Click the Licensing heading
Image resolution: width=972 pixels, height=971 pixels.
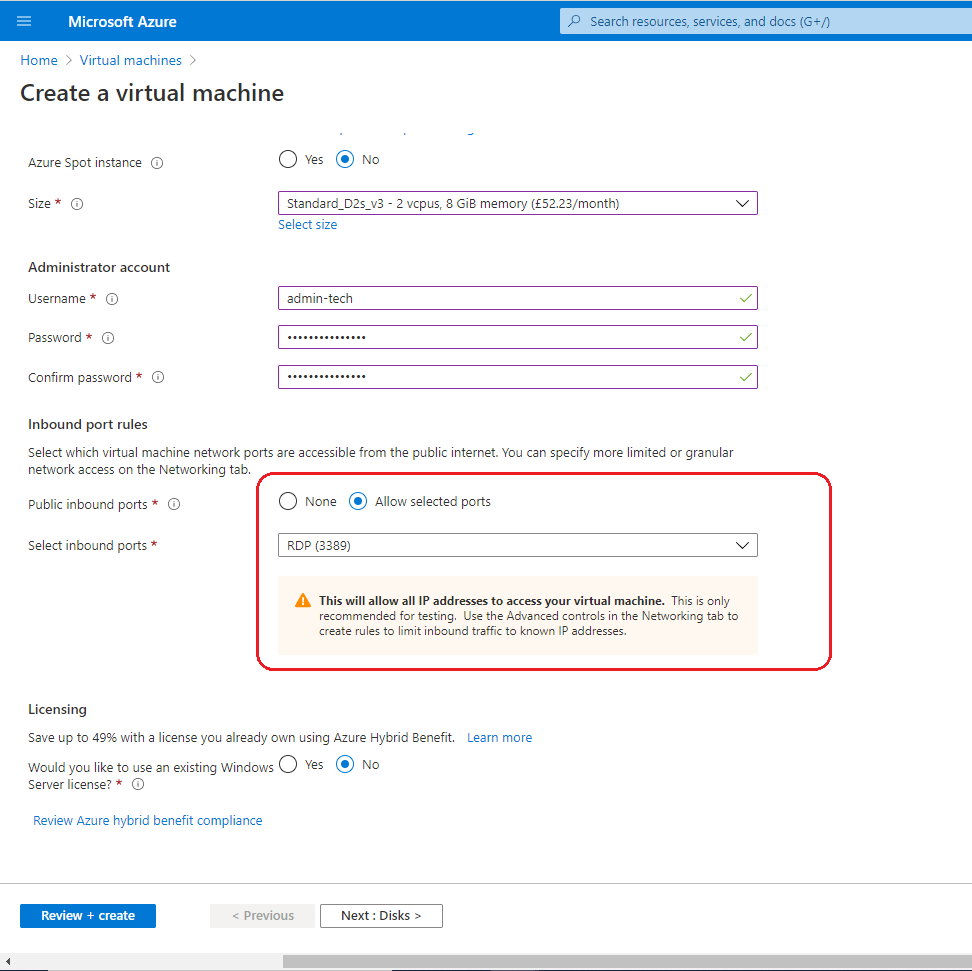point(57,709)
